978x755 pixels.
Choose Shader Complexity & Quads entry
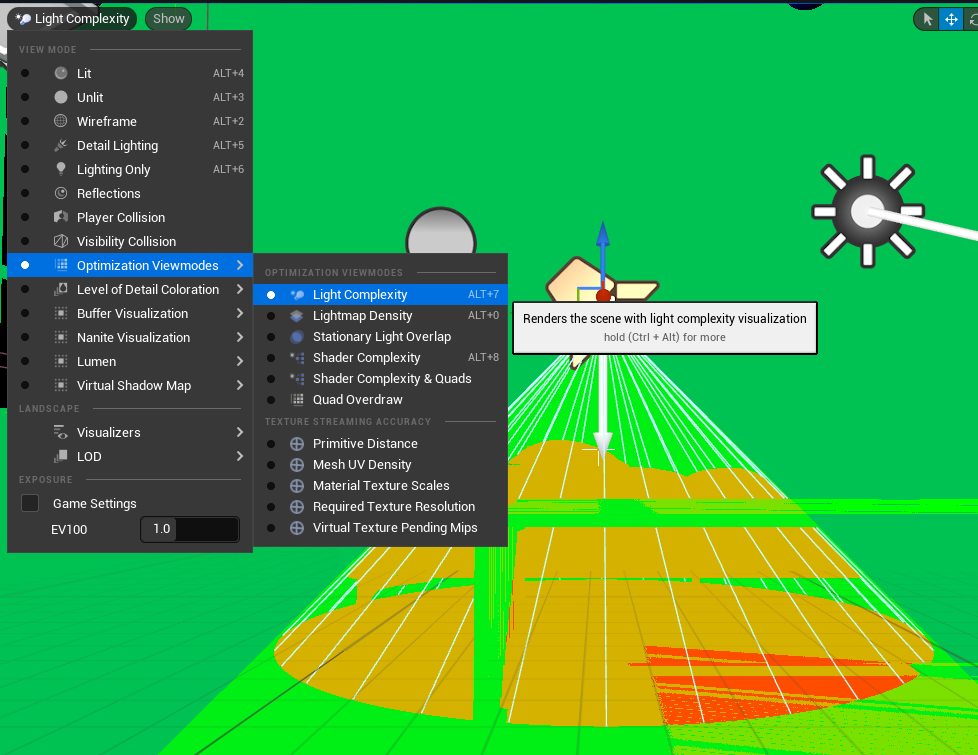pos(380,379)
